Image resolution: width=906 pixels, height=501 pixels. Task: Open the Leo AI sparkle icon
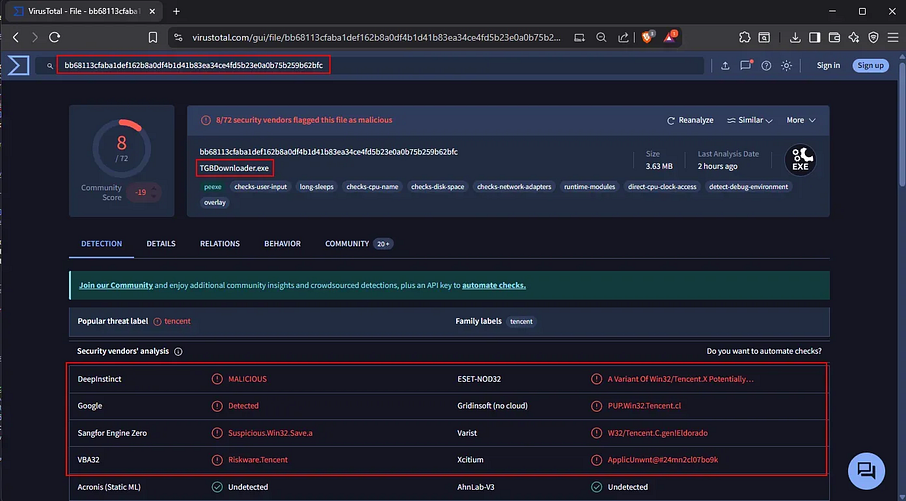pos(854,38)
